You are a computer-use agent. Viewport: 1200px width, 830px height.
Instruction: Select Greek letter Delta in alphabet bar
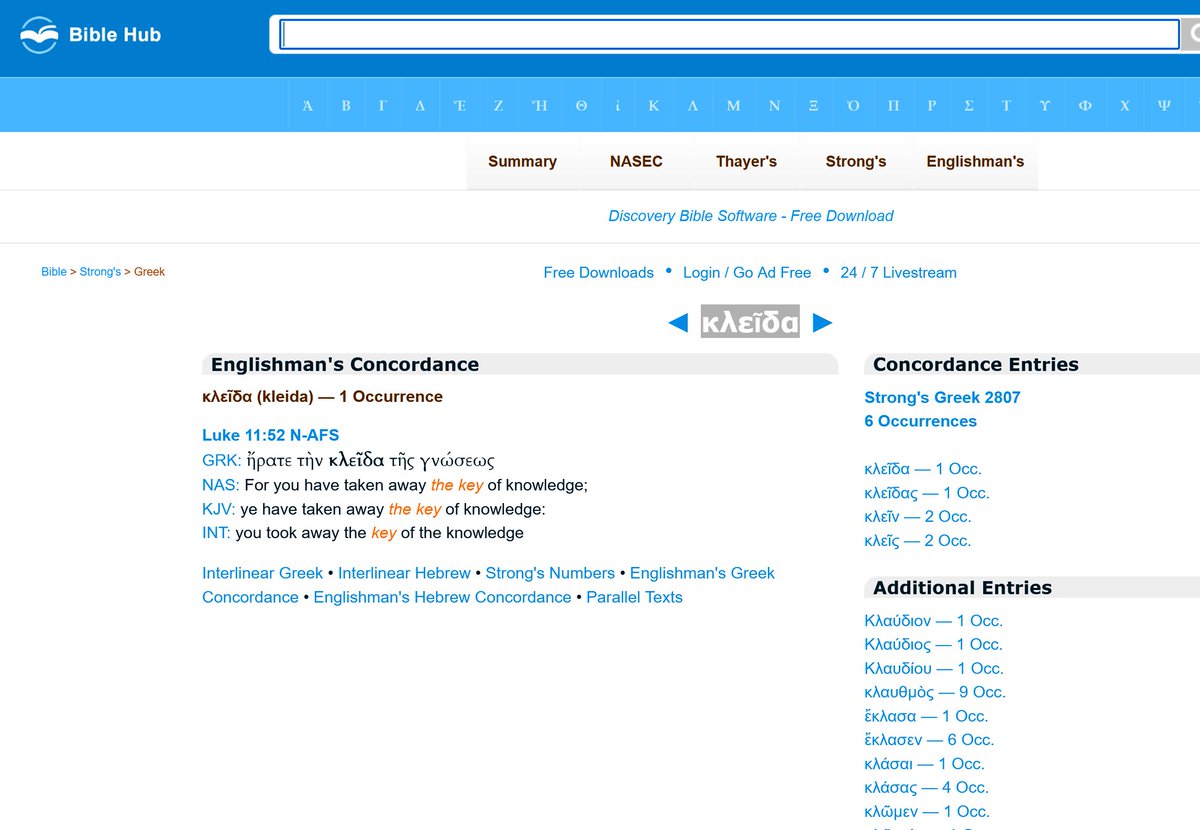[x=420, y=105]
